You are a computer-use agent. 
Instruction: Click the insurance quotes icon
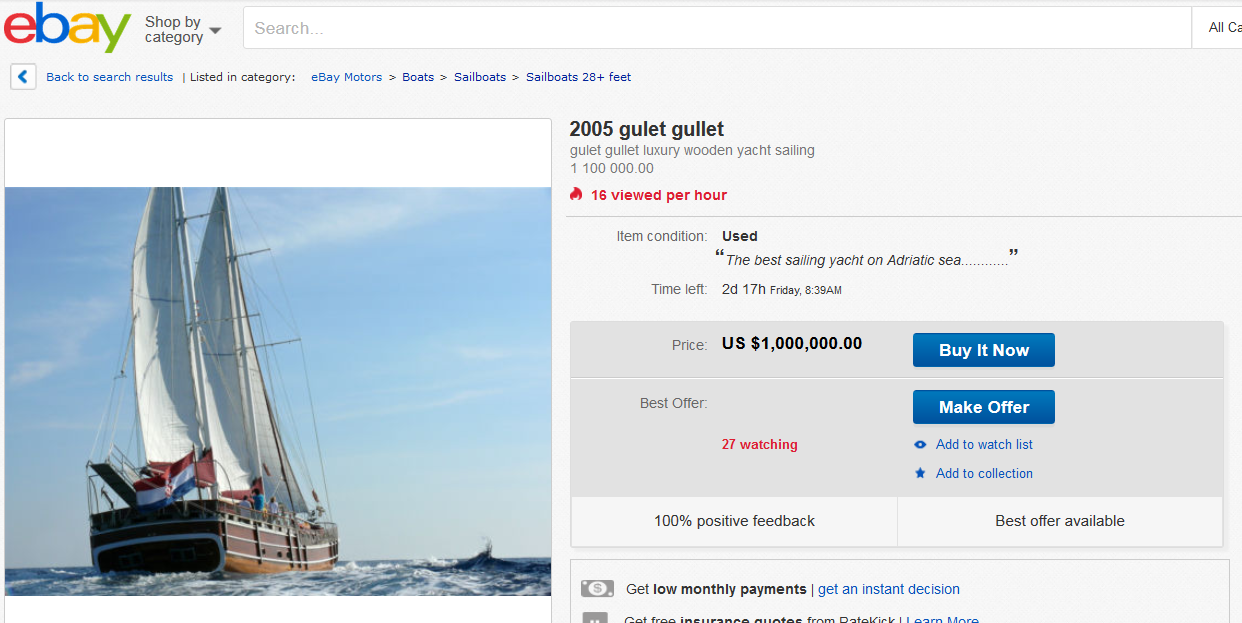(x=595, y=618)
